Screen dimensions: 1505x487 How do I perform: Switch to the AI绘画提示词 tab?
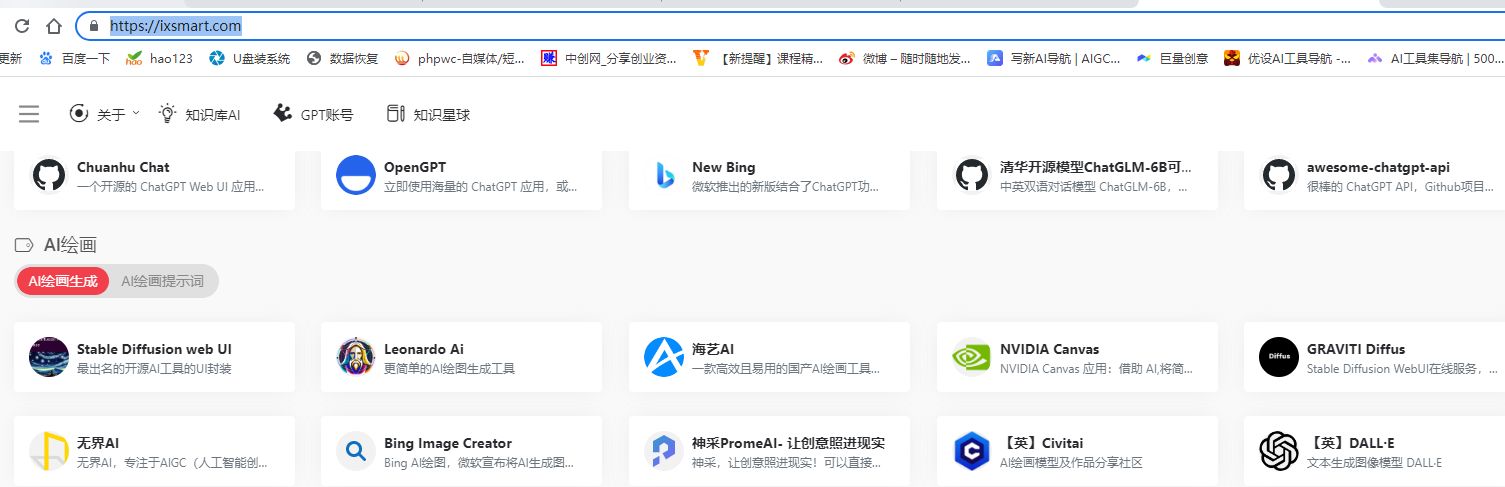[162, 282]
